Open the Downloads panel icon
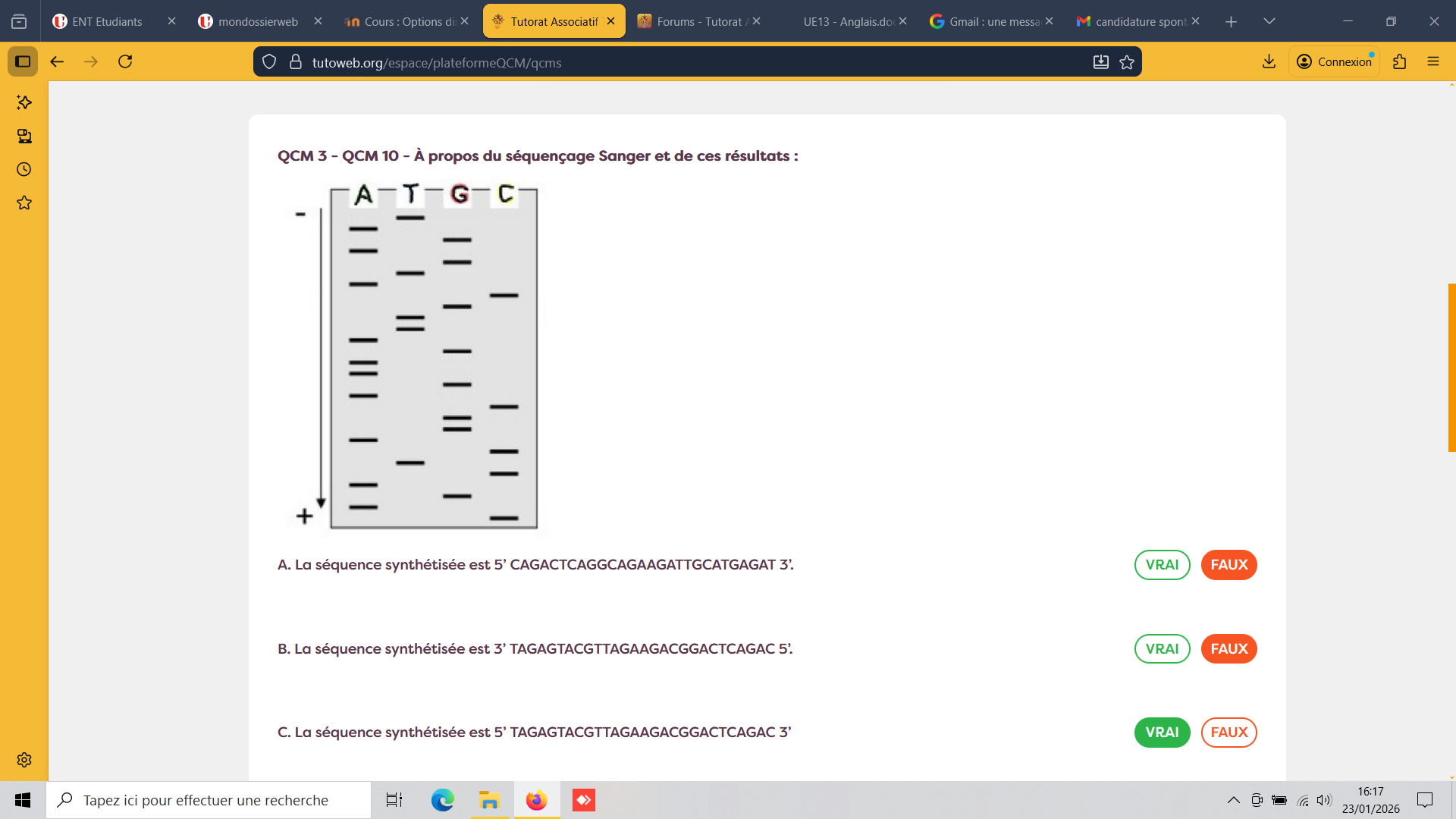The width and height of the screenshot is (1456, 819). tap(1269, 61)
